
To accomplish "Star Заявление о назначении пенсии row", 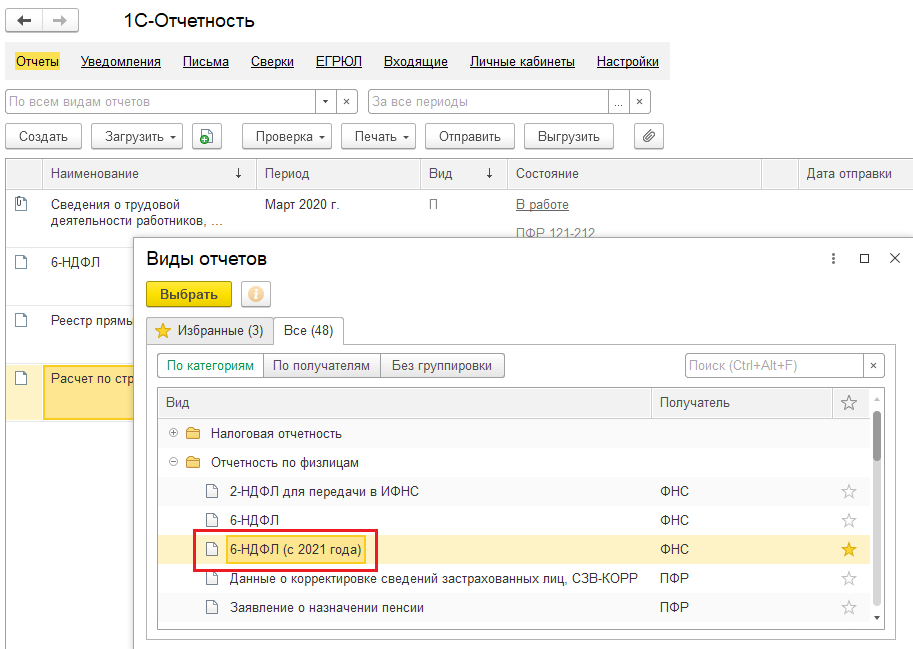I will point(848,607).
